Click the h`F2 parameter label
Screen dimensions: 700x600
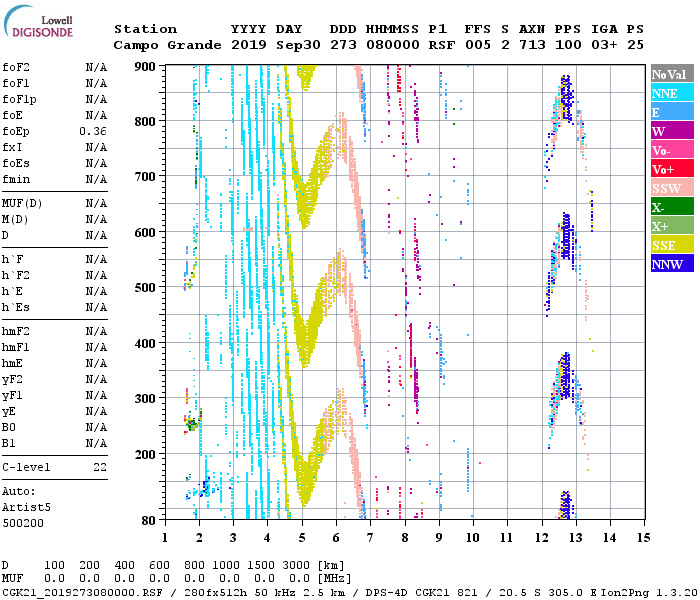click(x=16, y=275)
